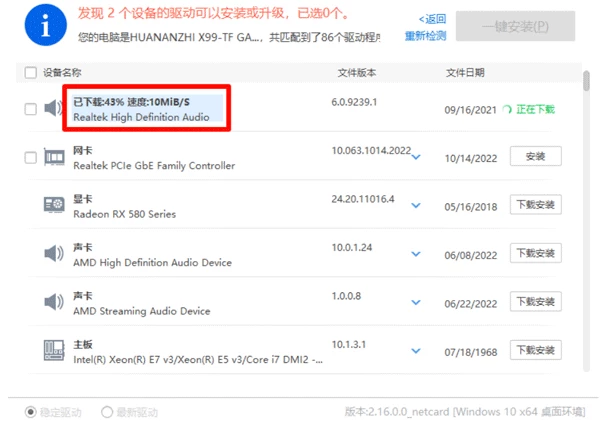The image size is (600, 425).
Task: Click the 重新检测 re-detect link
Action: (x=426, y=36)
